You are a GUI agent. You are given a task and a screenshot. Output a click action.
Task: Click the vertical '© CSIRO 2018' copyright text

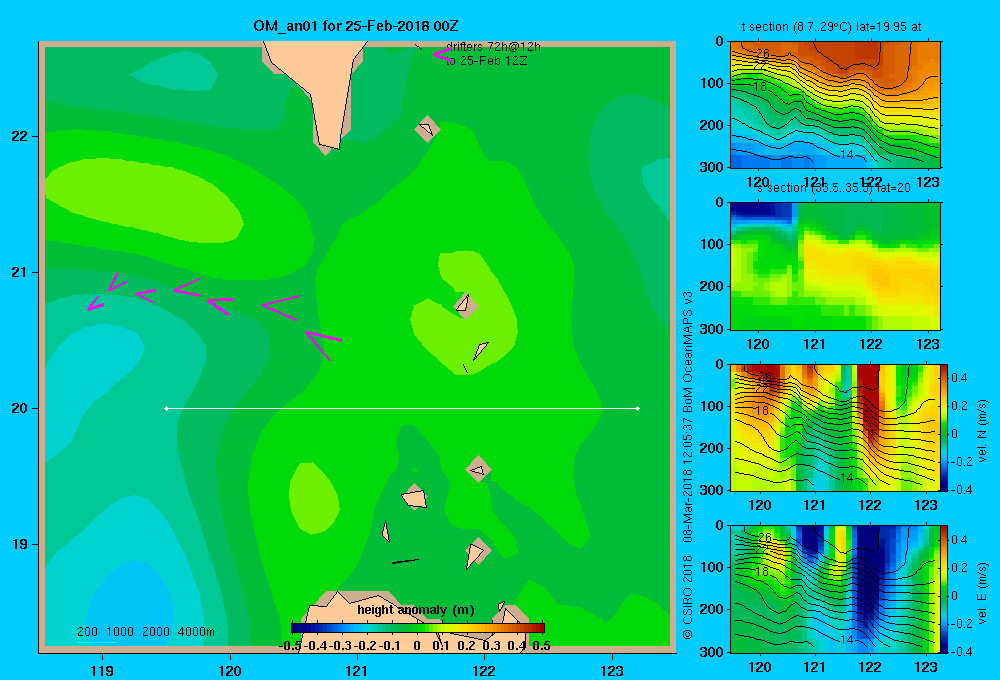click(688, 596)
